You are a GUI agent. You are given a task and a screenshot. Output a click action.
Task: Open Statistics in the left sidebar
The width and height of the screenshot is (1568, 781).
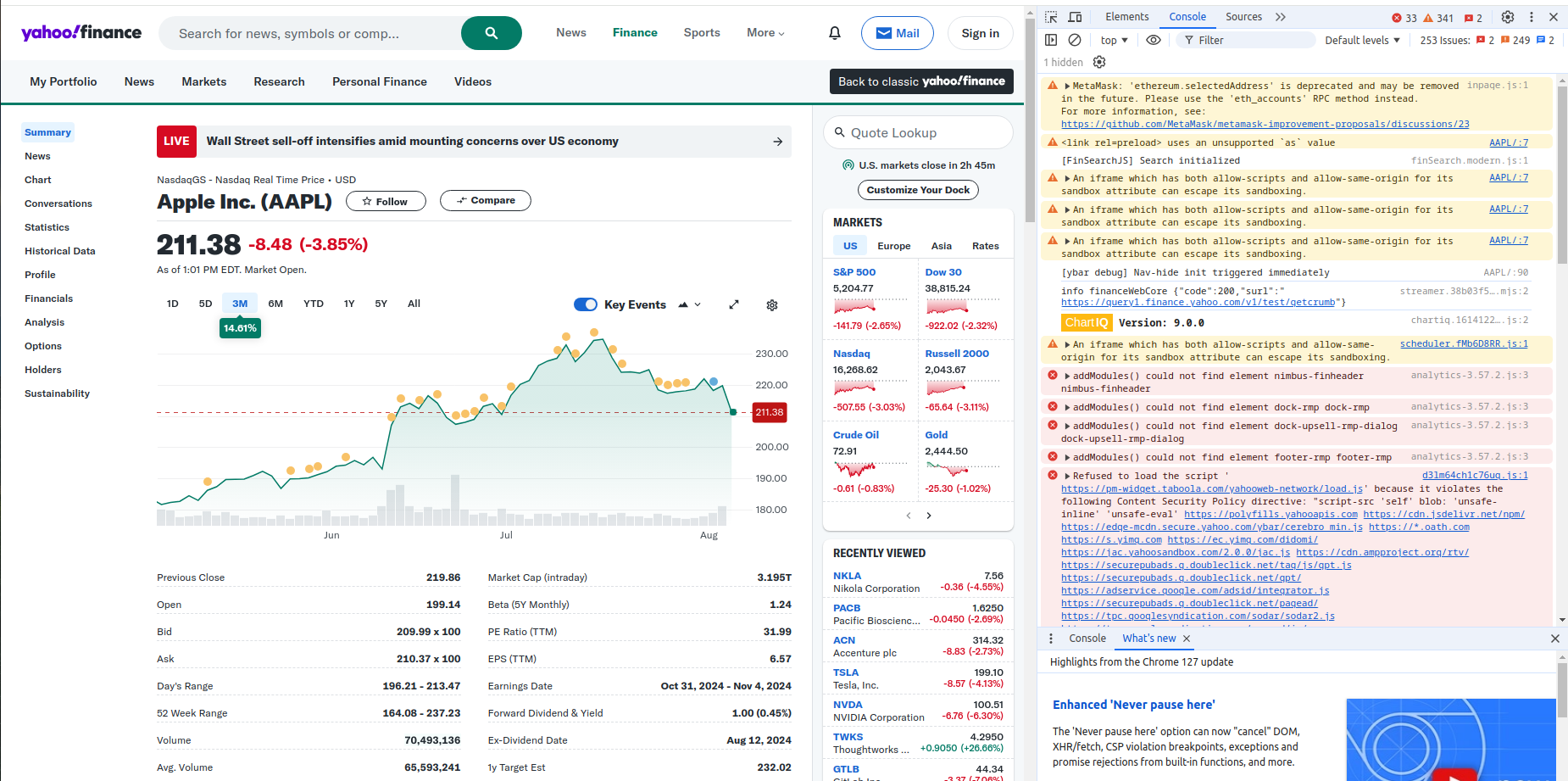point(47,227)
